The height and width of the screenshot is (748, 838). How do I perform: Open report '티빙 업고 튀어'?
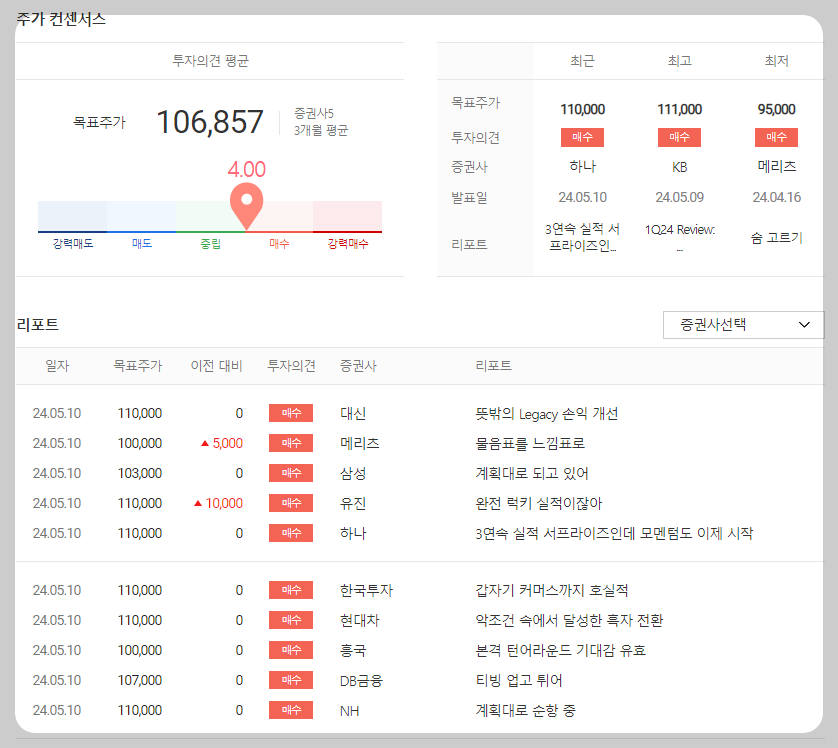[519, 680]
